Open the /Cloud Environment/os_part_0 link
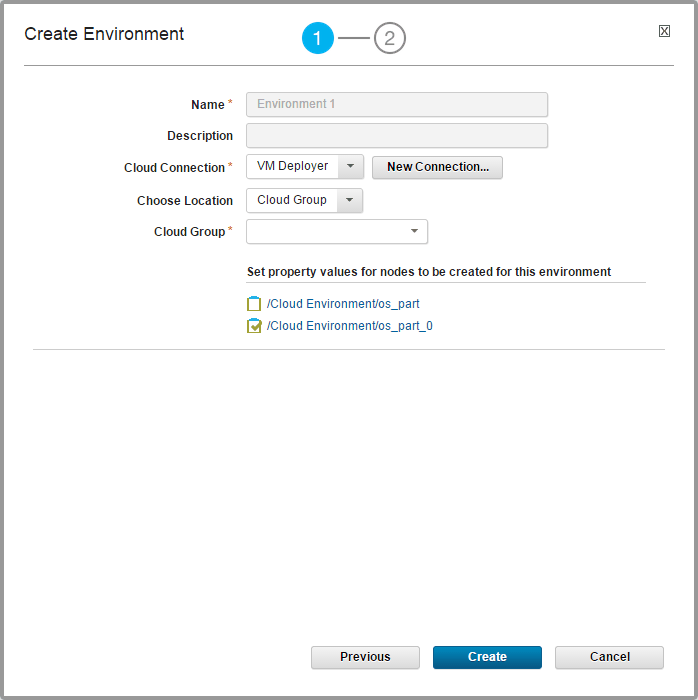The width and height of the screenshot is (698, 700). 349,326
